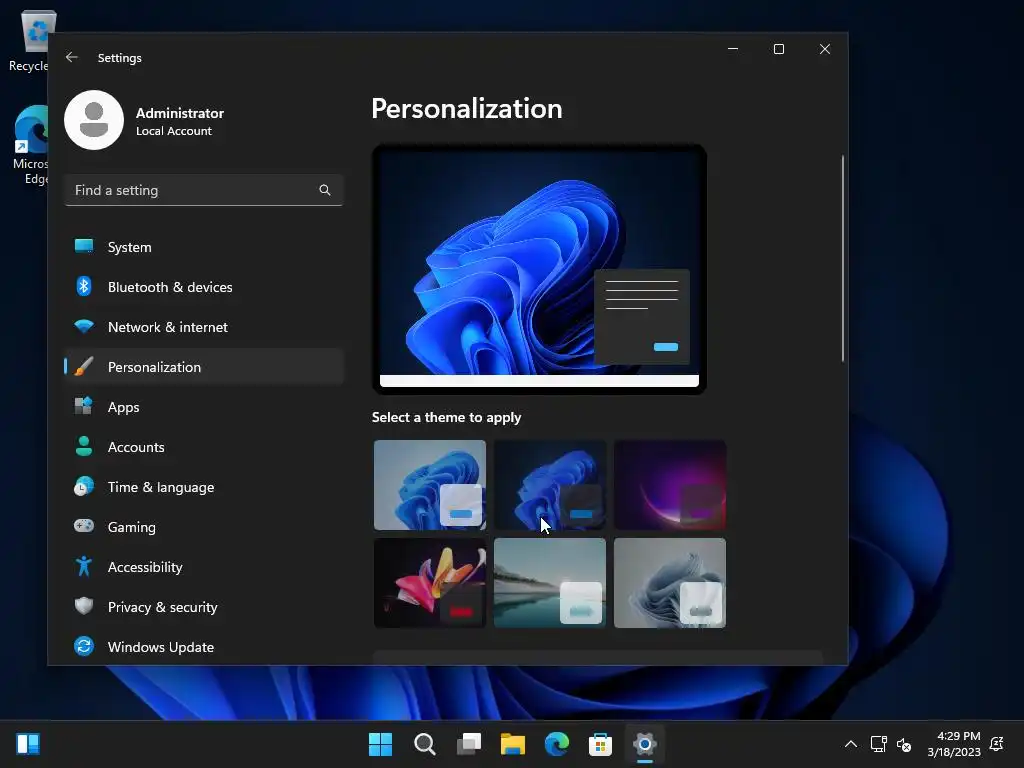Viewport: 1024px width, 768px height.
Task: Open the Windows Start menu
Action: (x=380, y=743)
